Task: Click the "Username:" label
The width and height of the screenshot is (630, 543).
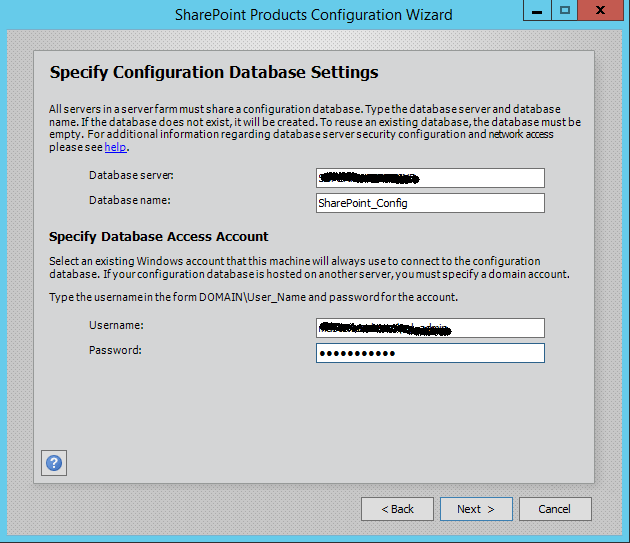Action: tap(116, 326)
